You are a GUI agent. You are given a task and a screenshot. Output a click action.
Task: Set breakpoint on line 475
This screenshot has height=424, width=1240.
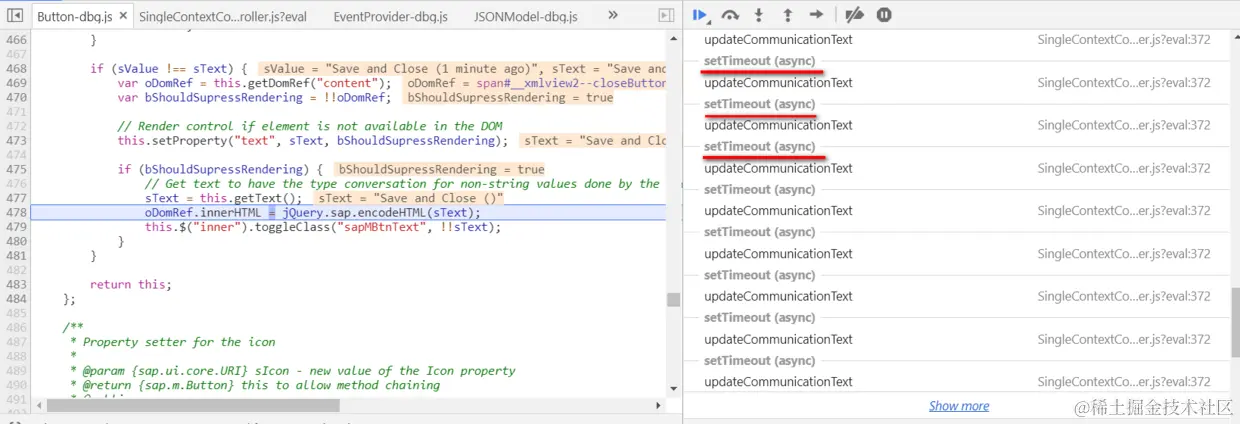pos(15,169)
